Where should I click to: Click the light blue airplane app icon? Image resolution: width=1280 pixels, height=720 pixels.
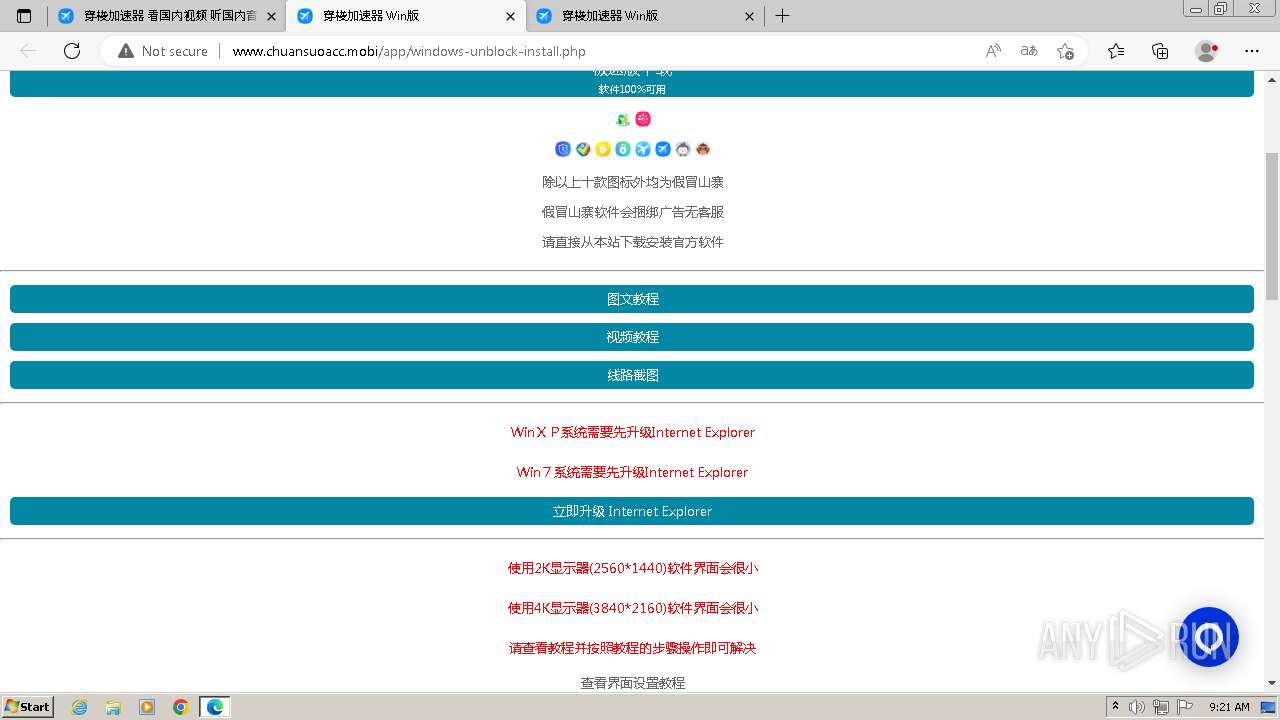(x=643, y=149)
